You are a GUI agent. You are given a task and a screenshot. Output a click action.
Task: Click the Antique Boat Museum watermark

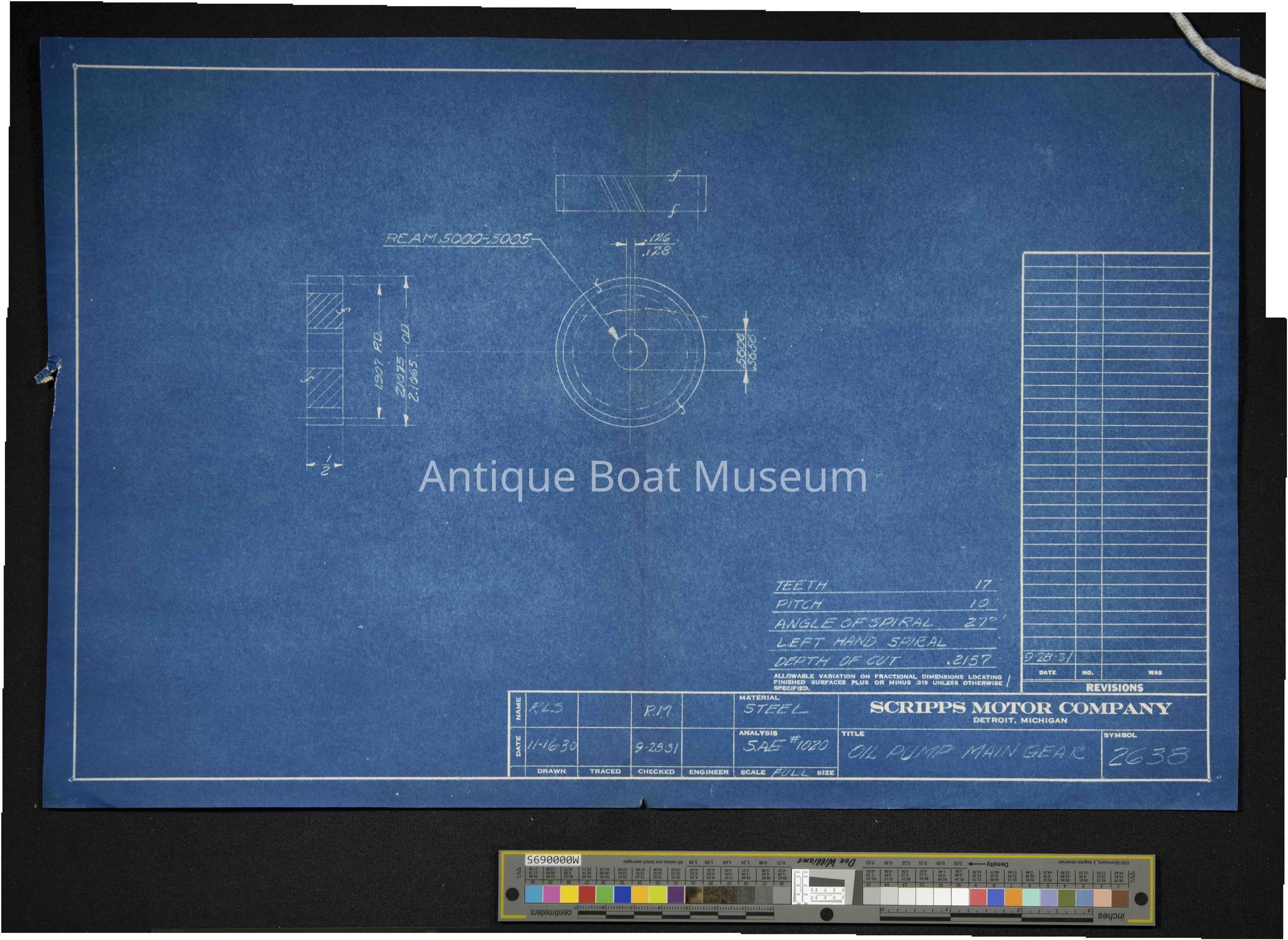[642, 478]
